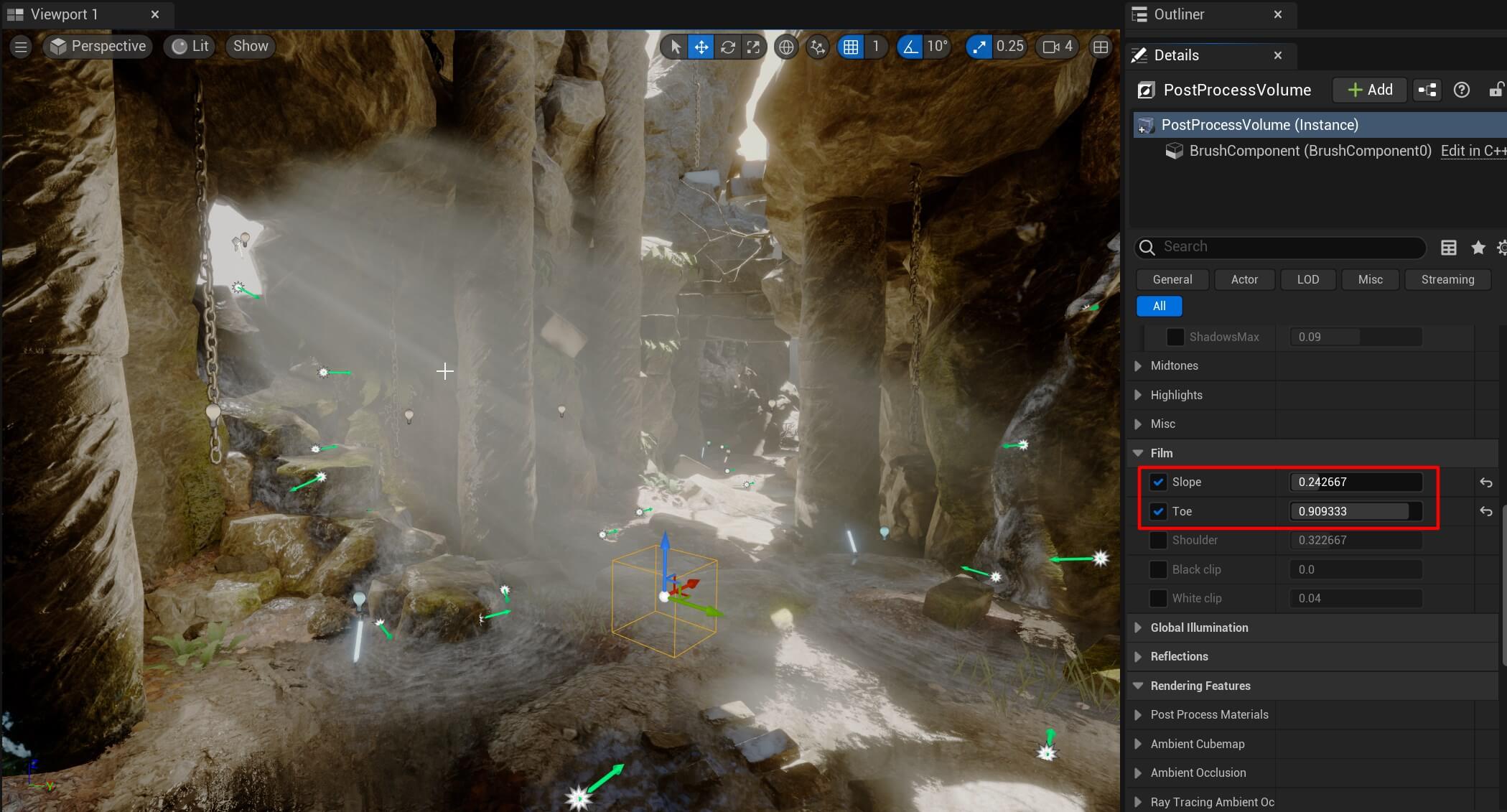Select the Actor details tab

1244,279
